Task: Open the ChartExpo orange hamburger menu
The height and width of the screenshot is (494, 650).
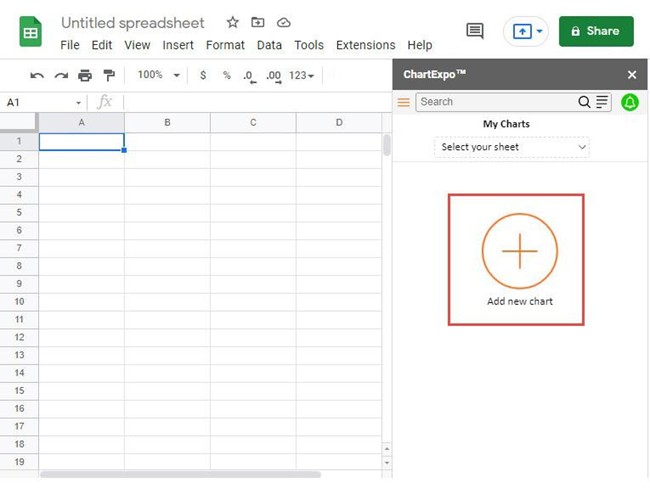Action: 403,102
